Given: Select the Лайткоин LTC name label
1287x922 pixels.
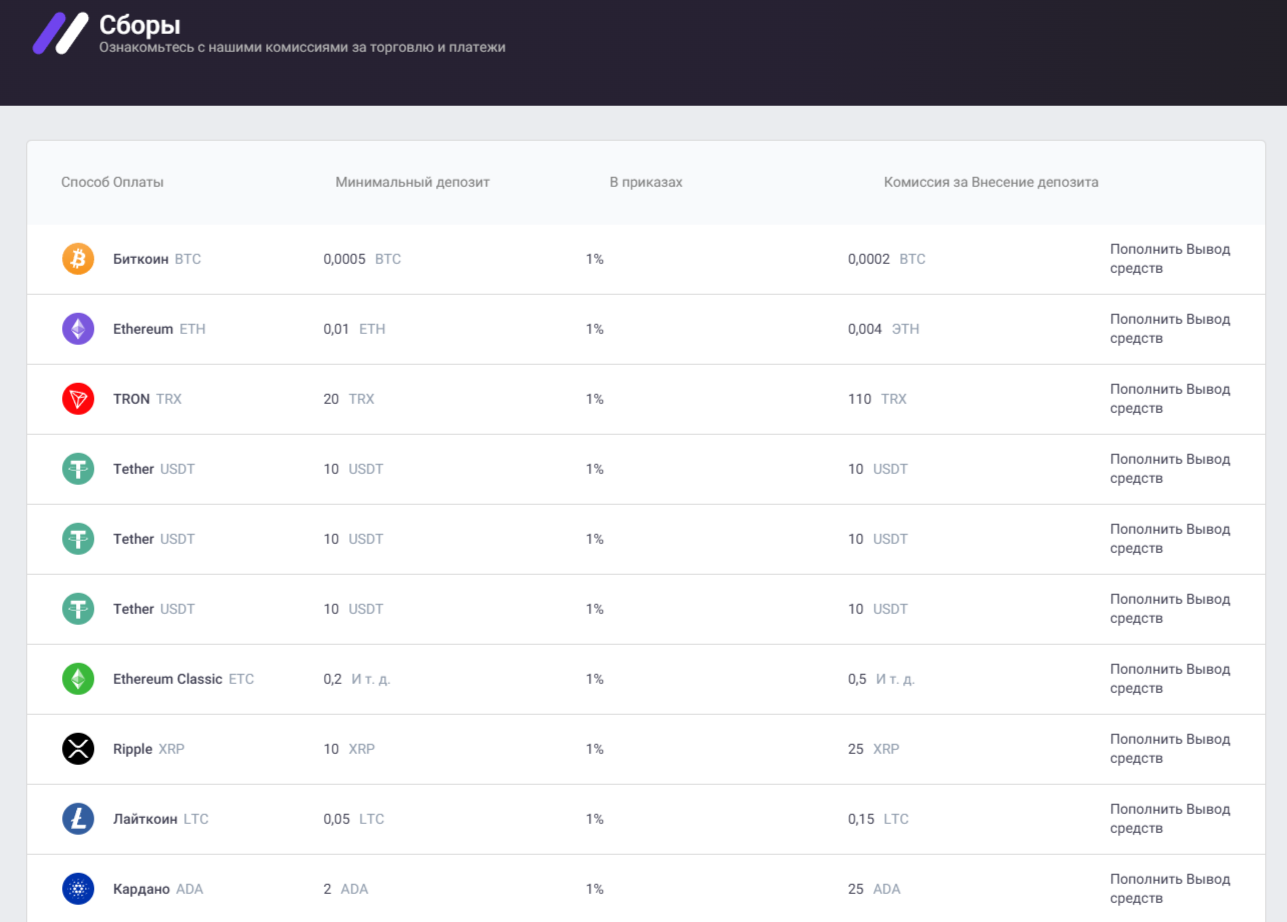Looking at the screenshot, I should click(161, 819).
